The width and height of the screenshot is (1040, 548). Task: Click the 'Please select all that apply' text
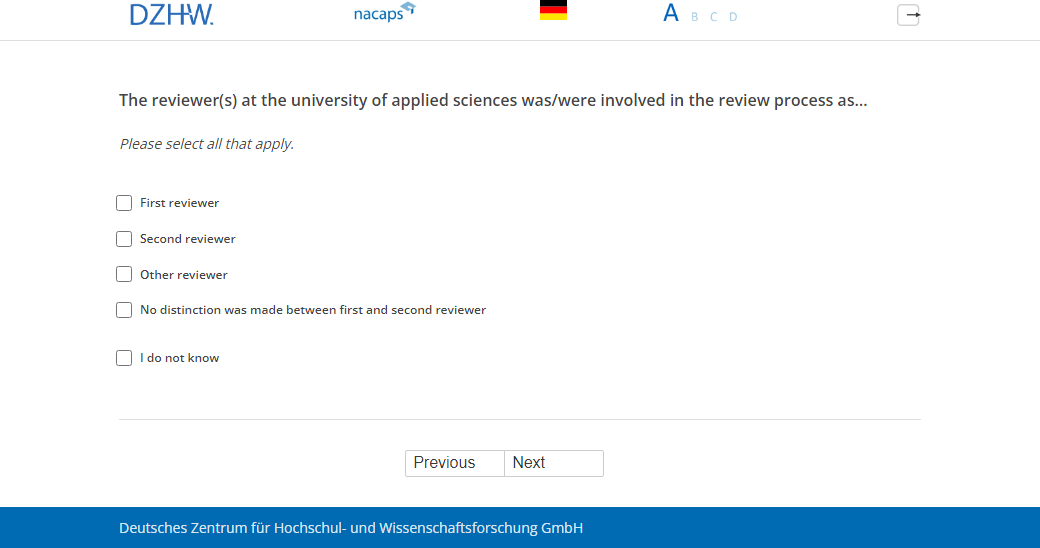pyautogui.click(x=207, y=144)
